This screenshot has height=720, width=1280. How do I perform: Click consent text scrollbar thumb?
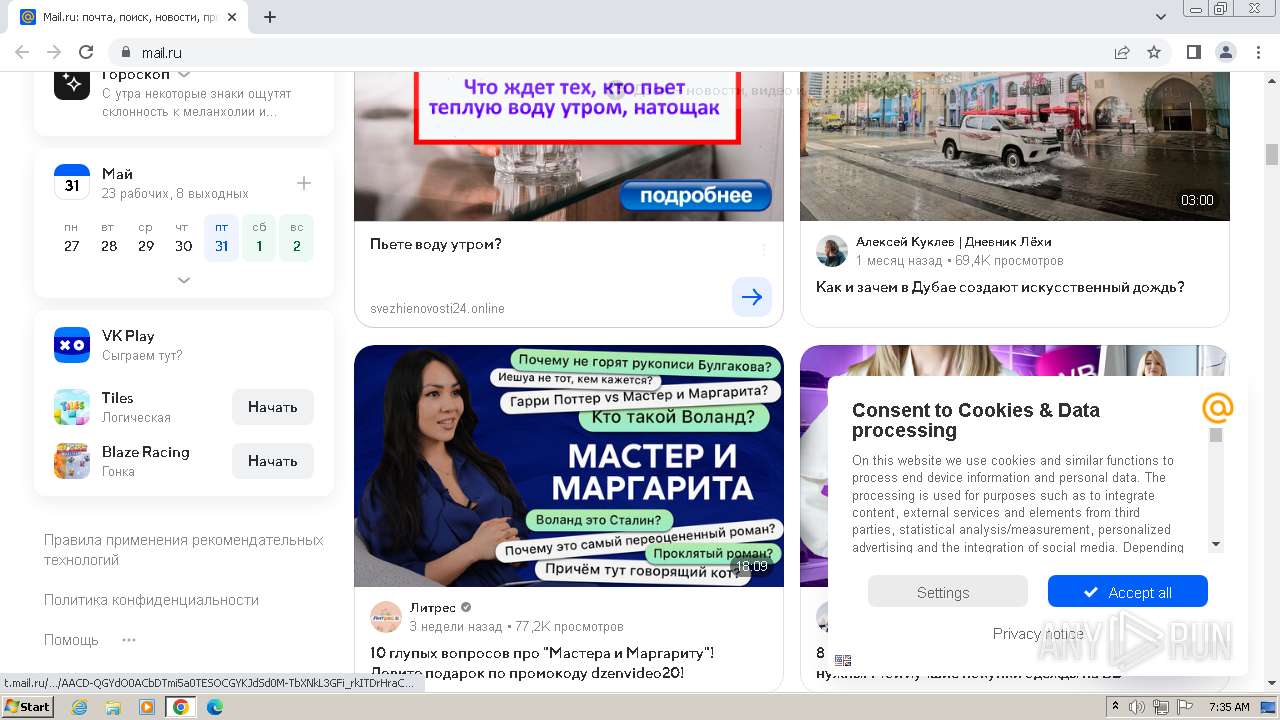point(1216,435)
